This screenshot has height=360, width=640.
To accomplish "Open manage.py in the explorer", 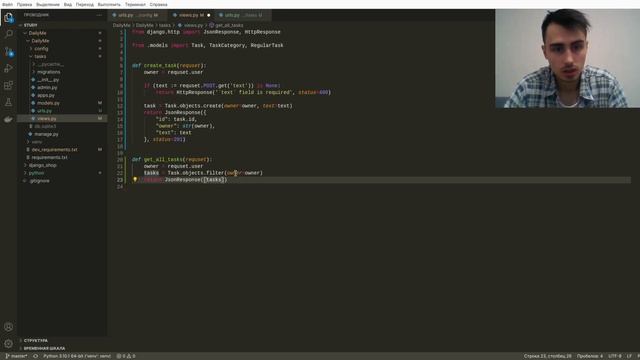I will (46, 134).
